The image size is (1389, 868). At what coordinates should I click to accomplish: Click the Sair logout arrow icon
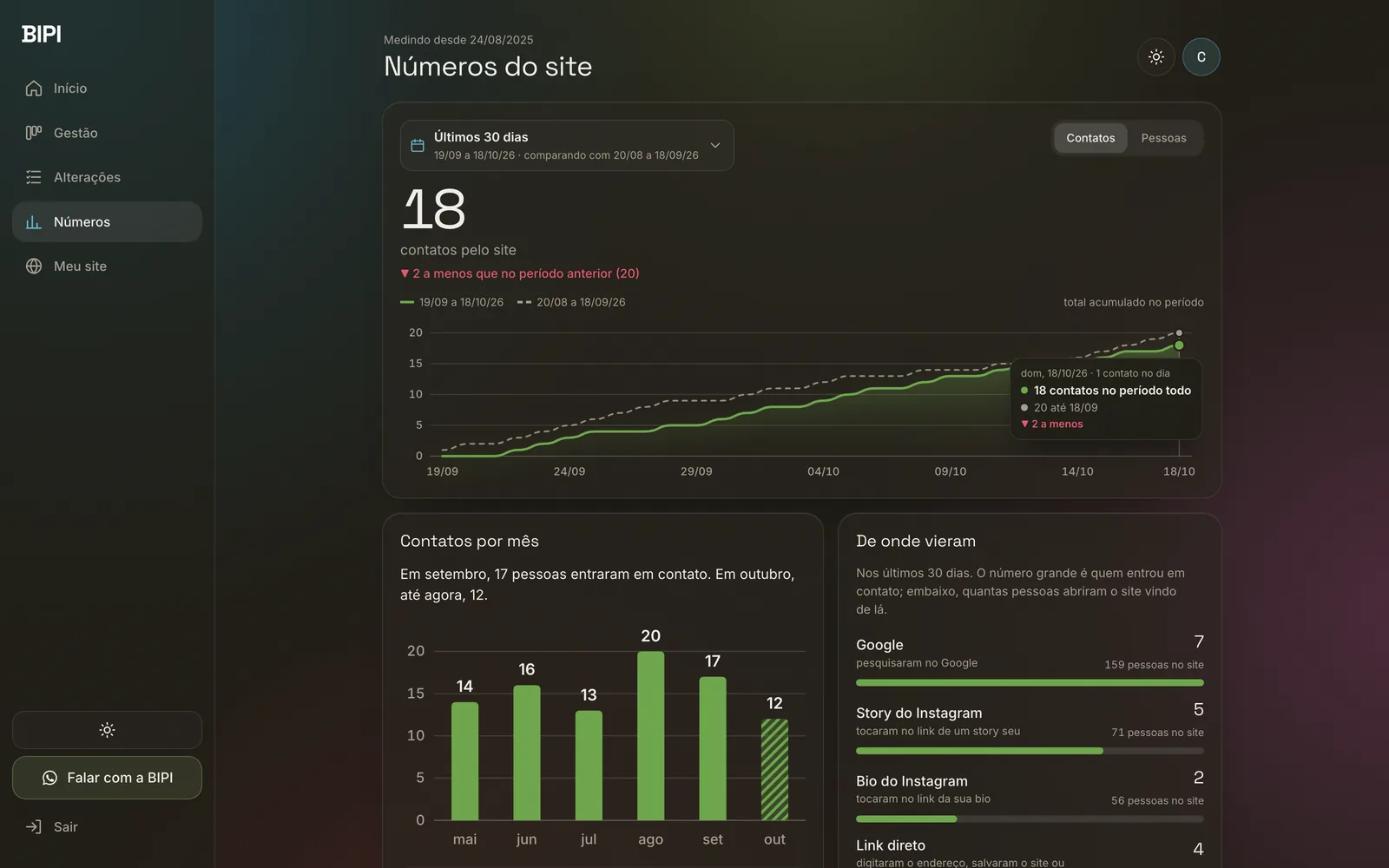tap(34, 827)
